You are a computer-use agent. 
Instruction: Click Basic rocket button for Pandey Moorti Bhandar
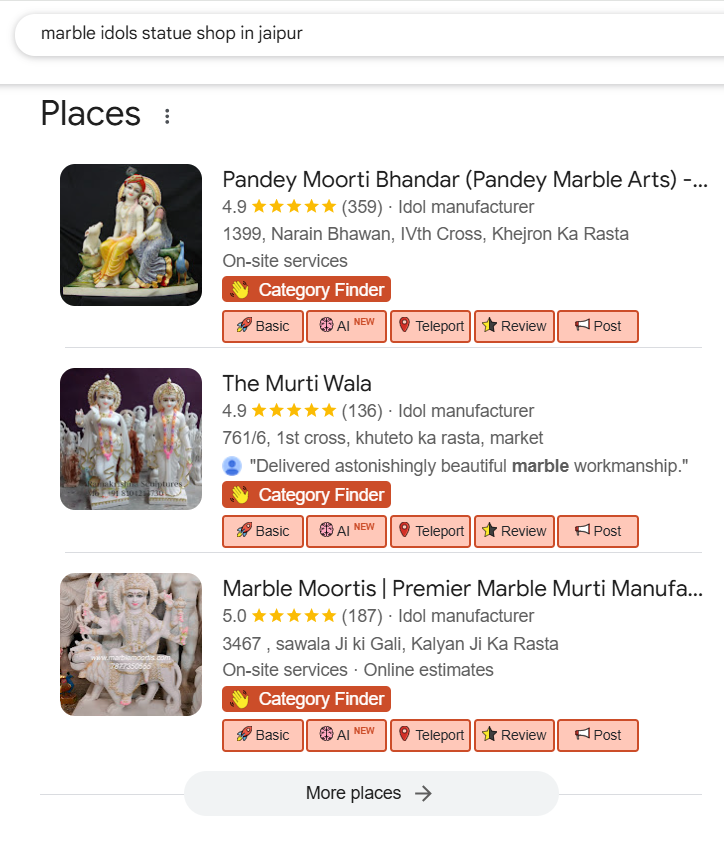[x=262, y=326]
